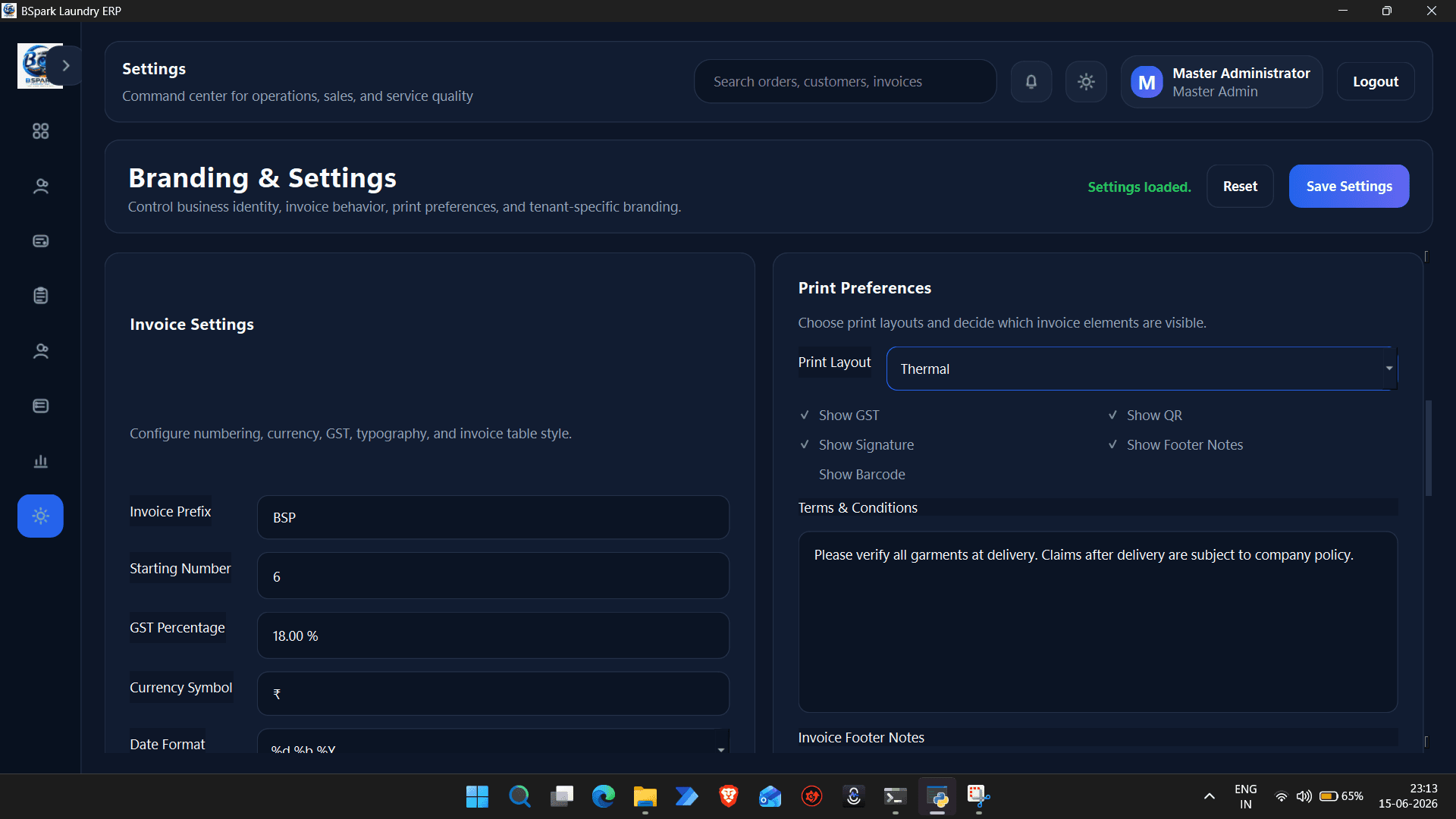Click the 'Settings loaded.' status text
The image size is (1456, 819).
point(1139,187)
